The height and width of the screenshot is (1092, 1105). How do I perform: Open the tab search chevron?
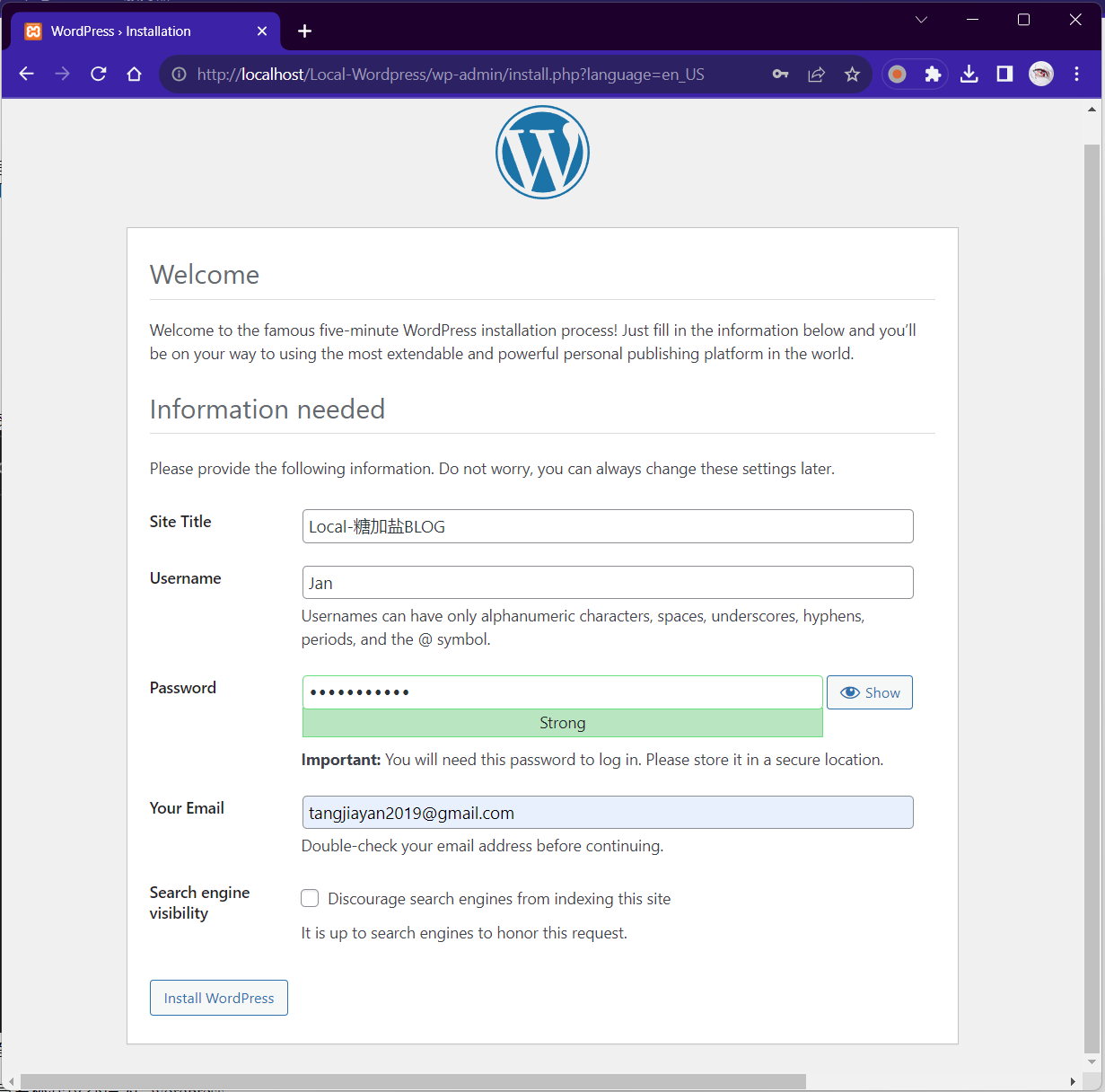tap(922, 20)
